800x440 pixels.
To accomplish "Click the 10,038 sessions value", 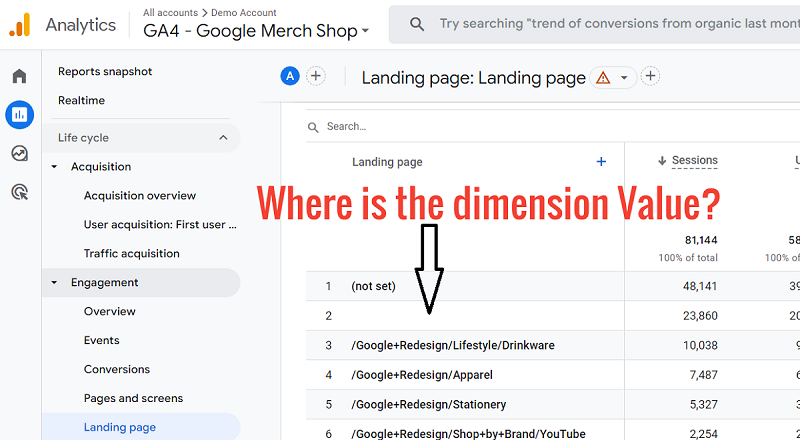I will (700, 346).
